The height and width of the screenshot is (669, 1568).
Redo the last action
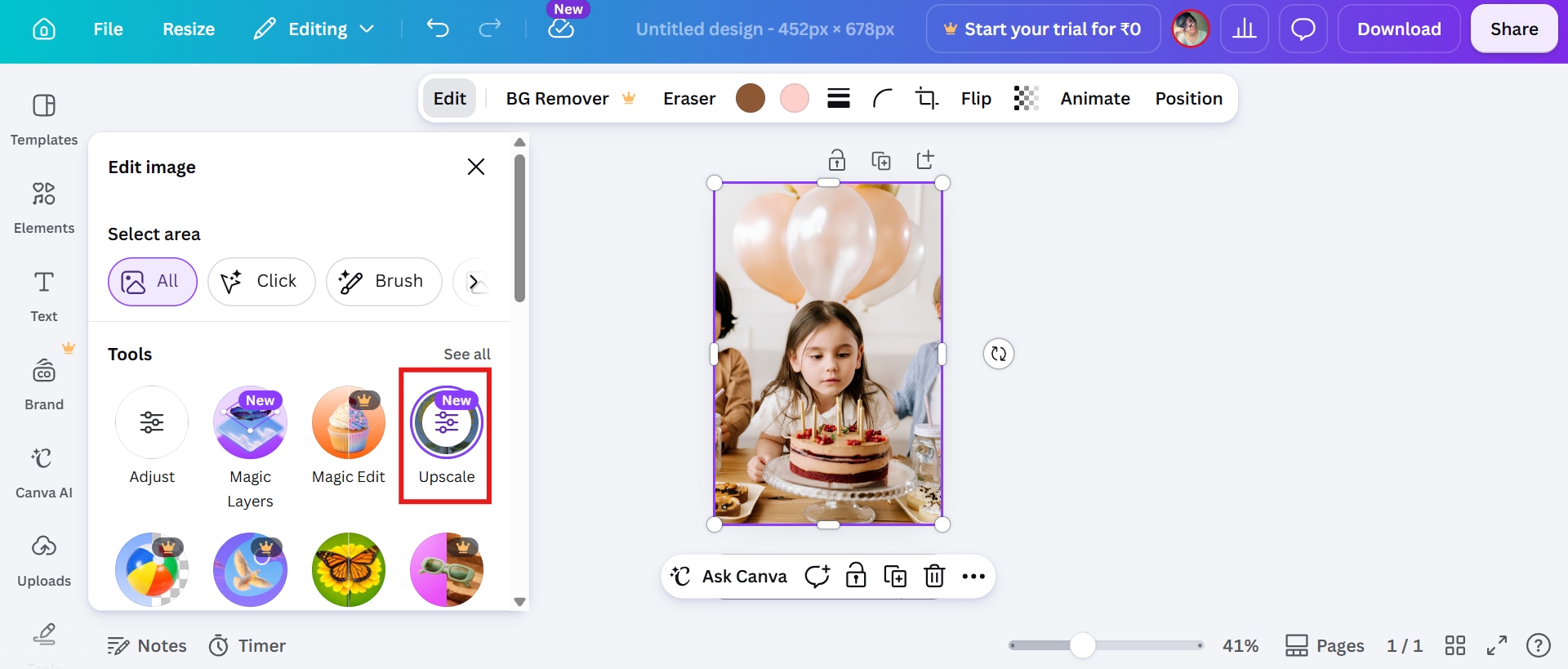tap(490, 29)
